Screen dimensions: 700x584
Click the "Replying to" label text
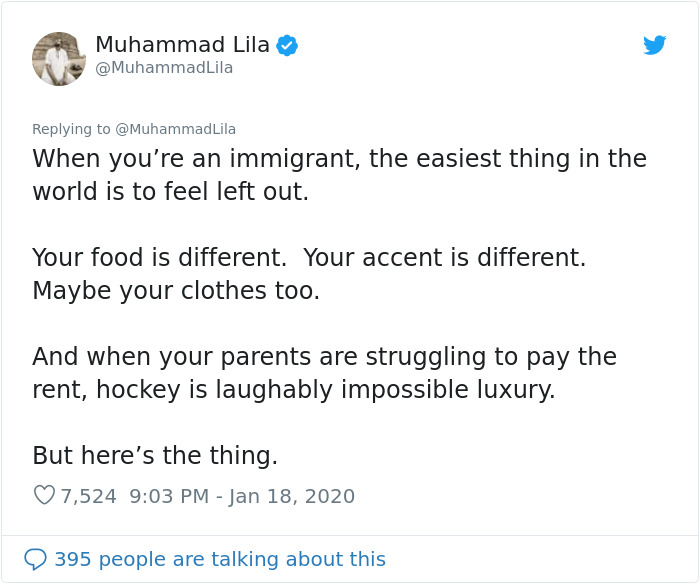[71, 129]
